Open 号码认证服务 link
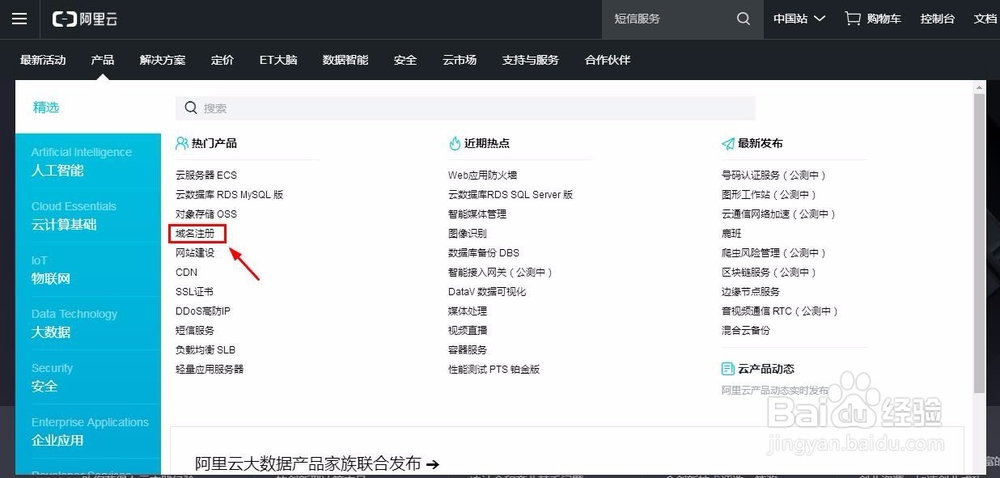1000x478 pixels. [x=774, y=175]
